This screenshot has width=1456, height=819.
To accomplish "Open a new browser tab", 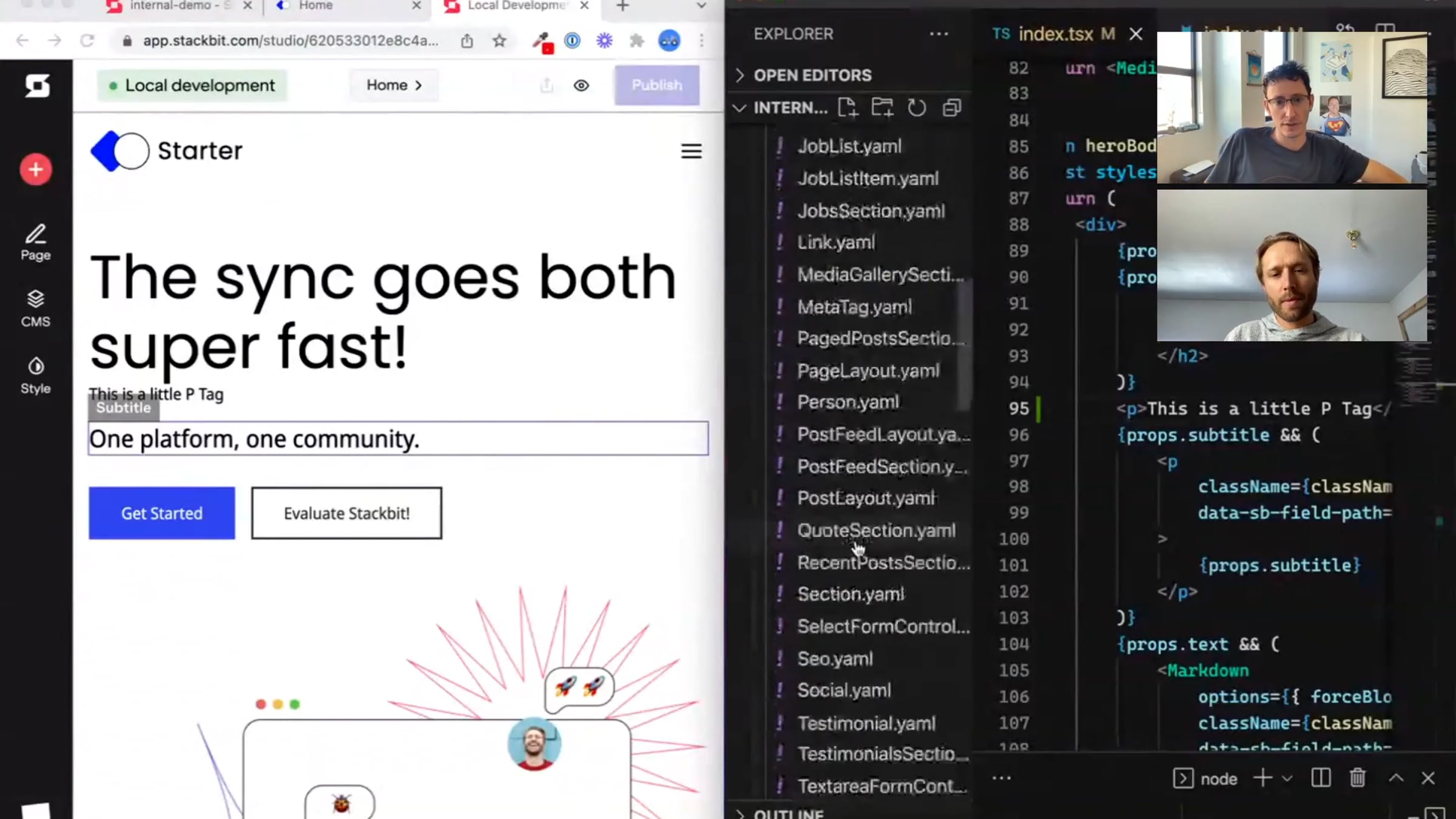I will 622,6.
